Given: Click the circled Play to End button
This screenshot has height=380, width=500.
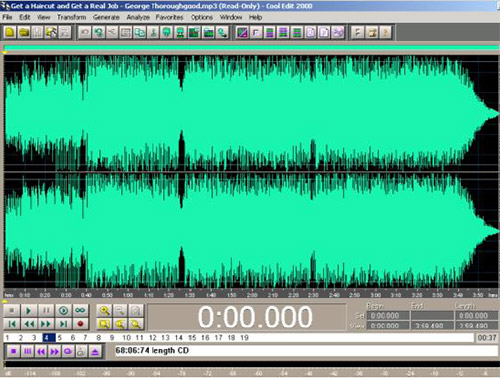Looking at the screenshot, I should [x=63, y=311].
